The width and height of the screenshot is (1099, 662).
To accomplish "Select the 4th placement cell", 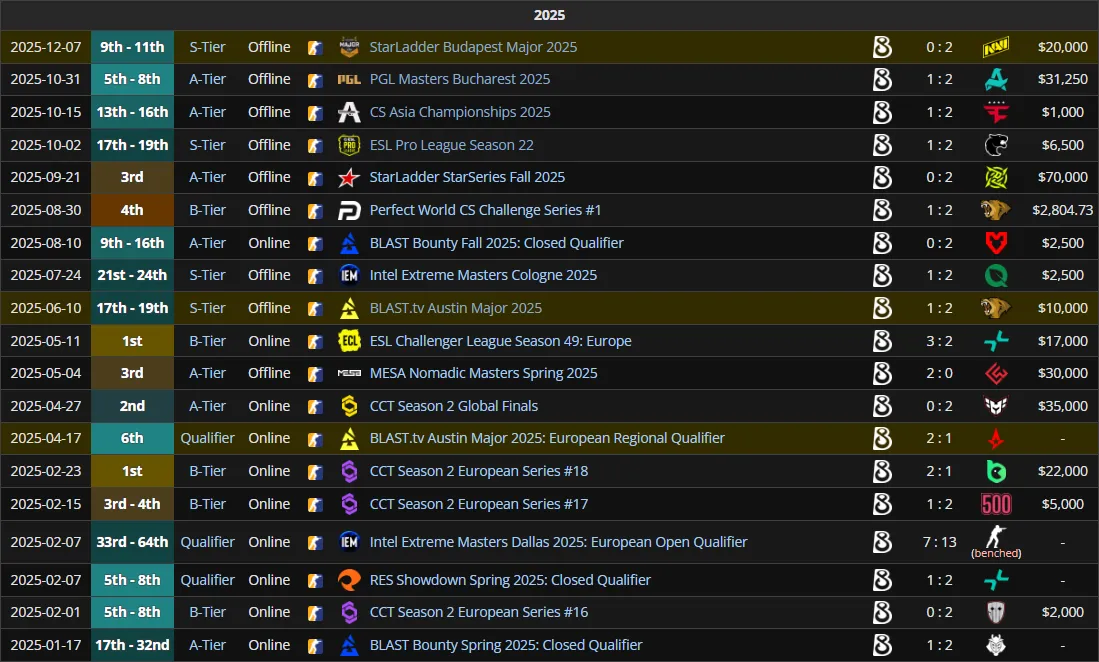I will point(132,210).
